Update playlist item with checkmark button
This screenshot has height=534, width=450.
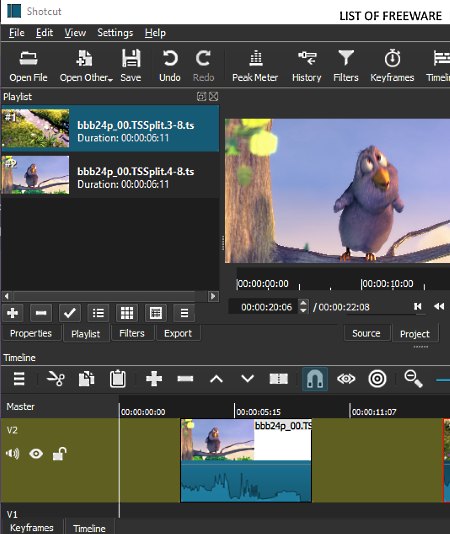(70, 313)
